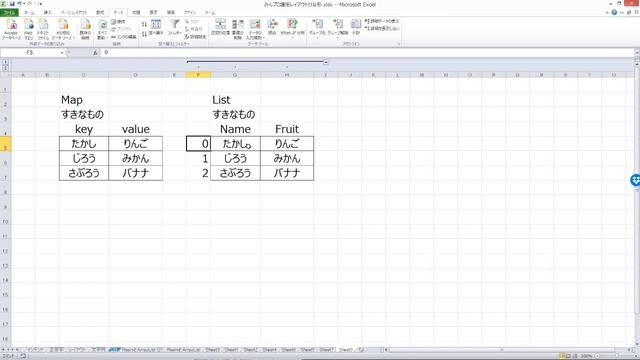Image resolution: width=640 pixels, height=360 pixels.
Task: Click the first-sheet navigation arrow
Action: click(x=3, y=350)
